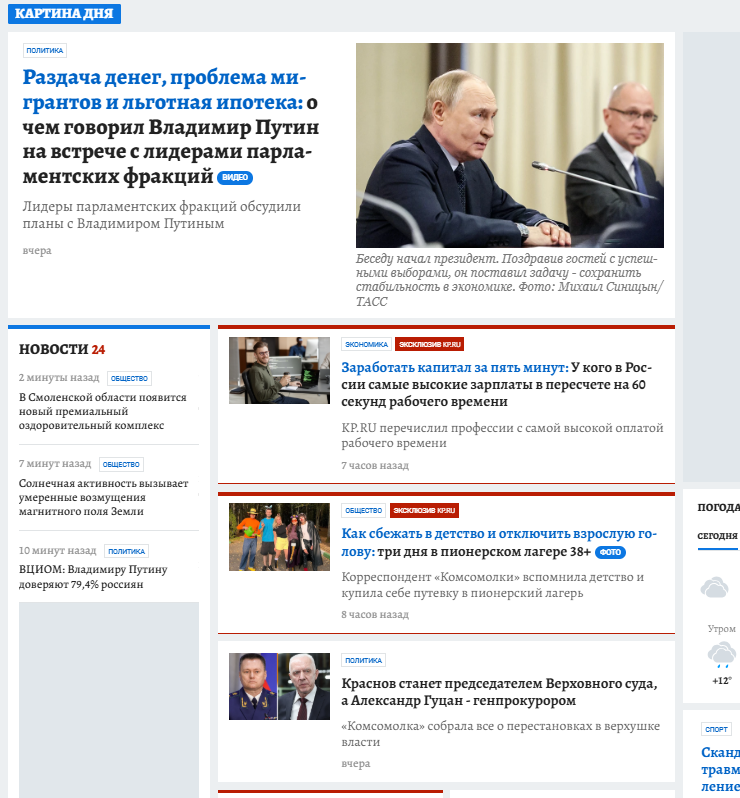Open the ЭКОНОМИКА category tag

(x=366, y=345)
